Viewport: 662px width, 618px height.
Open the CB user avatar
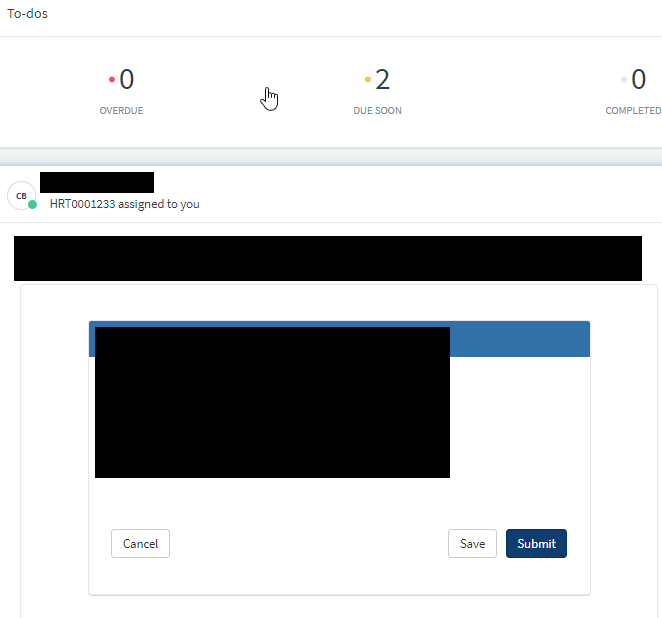(x=21, y=195)
